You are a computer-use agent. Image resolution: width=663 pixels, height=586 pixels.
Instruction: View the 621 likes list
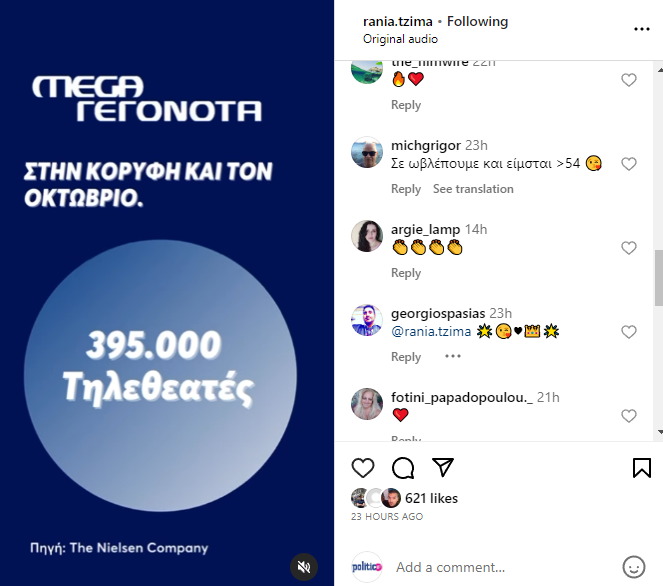pos(431,498)
